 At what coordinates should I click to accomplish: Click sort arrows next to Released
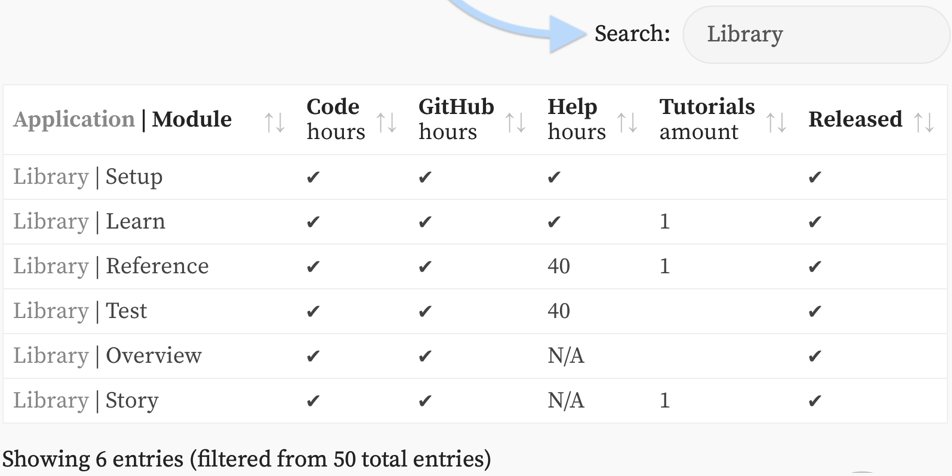[x=924, y=122]
